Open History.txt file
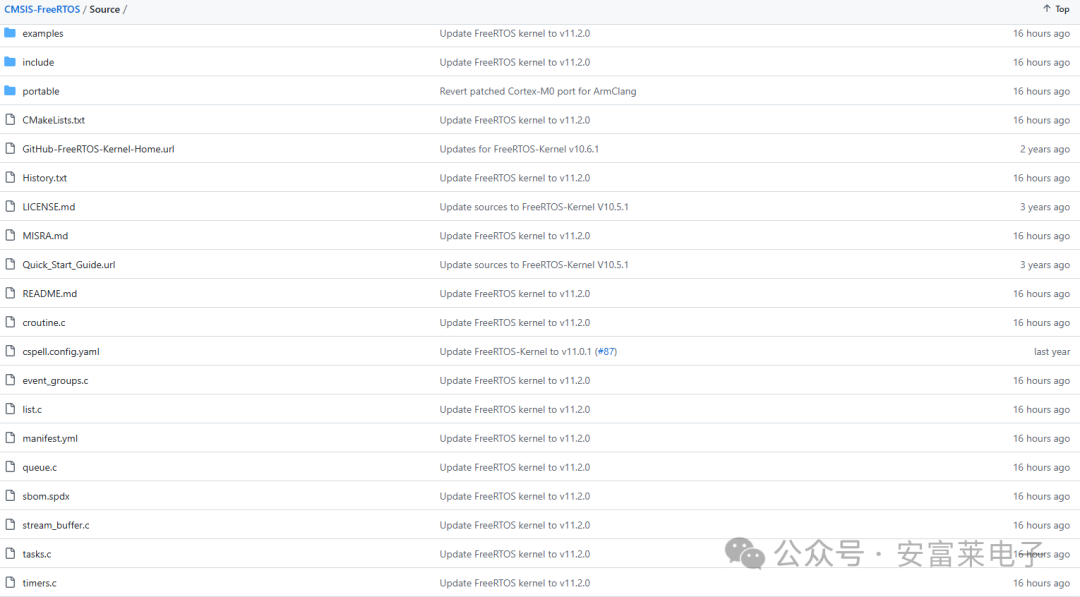 coord(45,178)
